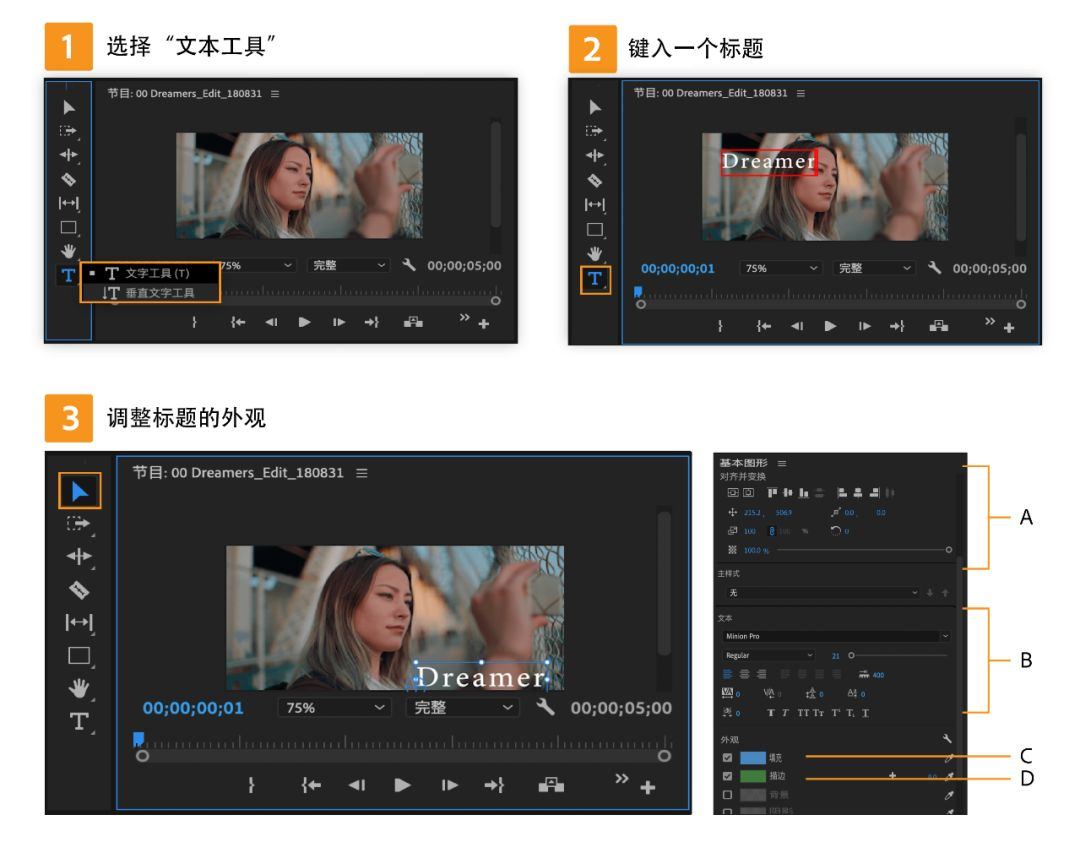The image size is (1080, 842).
Task: Play the clip in step 3 monitor
Action: [x=403, y=785]
